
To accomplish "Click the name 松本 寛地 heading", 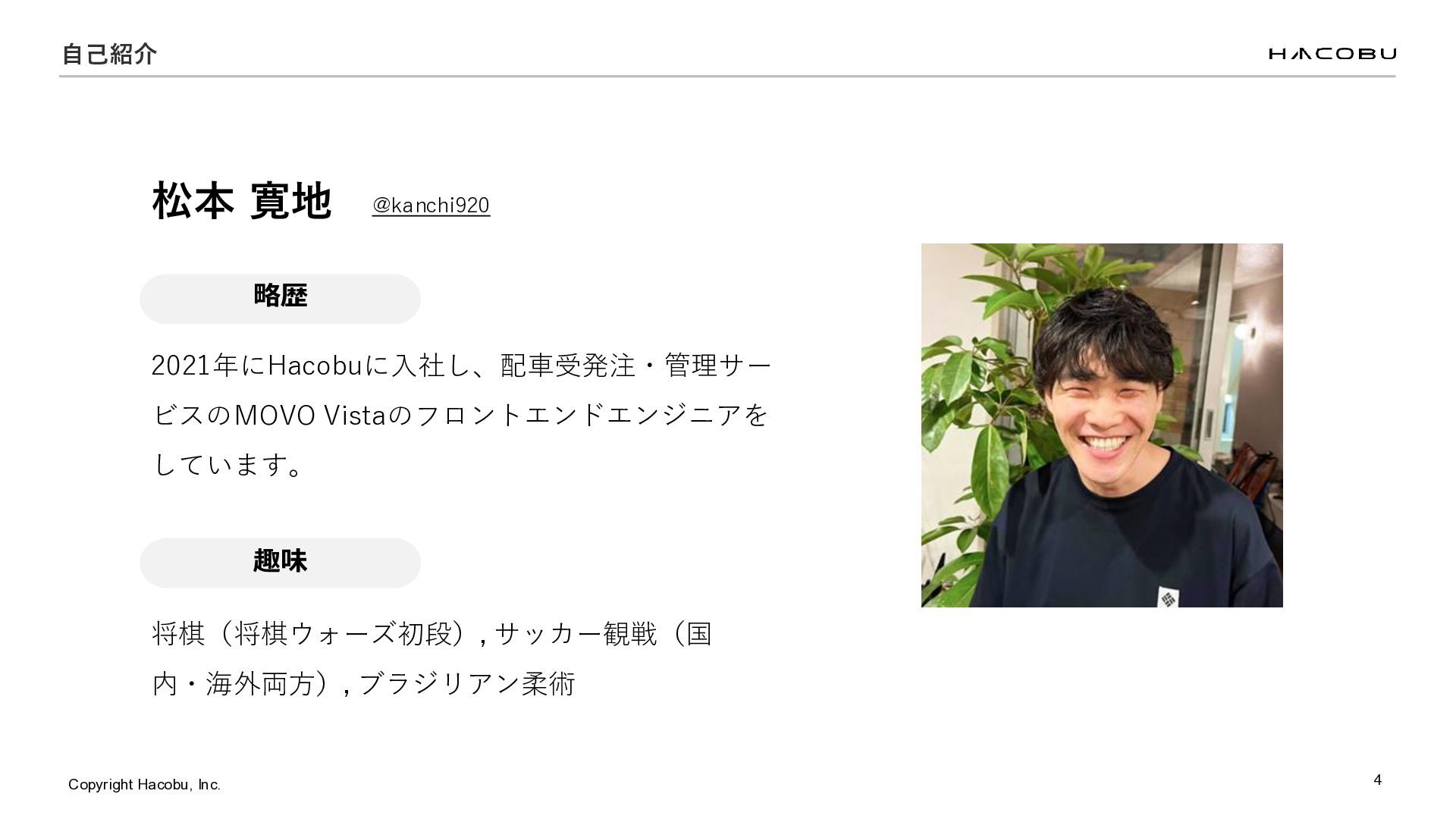I will pyautogui.click(x=242, y=202).
